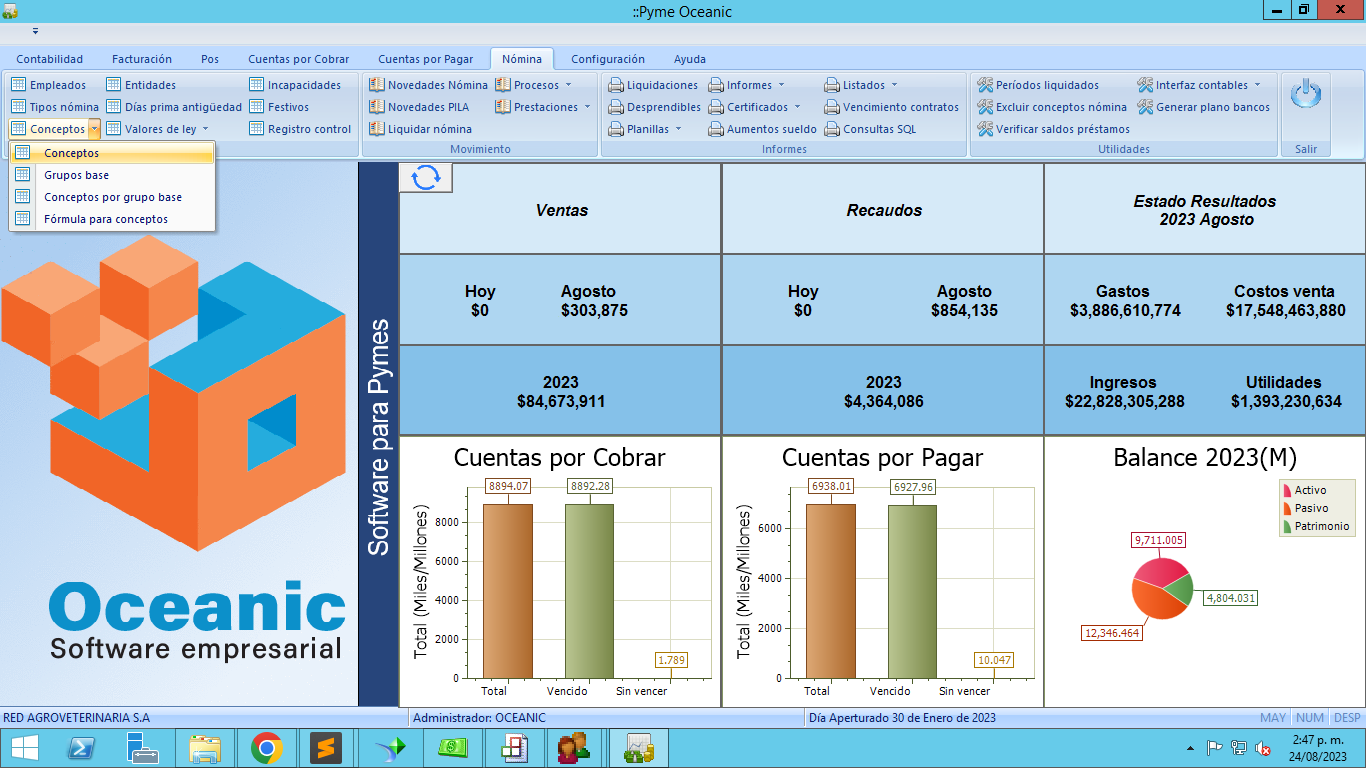Open Chrome from the taskbar
Viewport: 1366px width, 768px height.
266,747
